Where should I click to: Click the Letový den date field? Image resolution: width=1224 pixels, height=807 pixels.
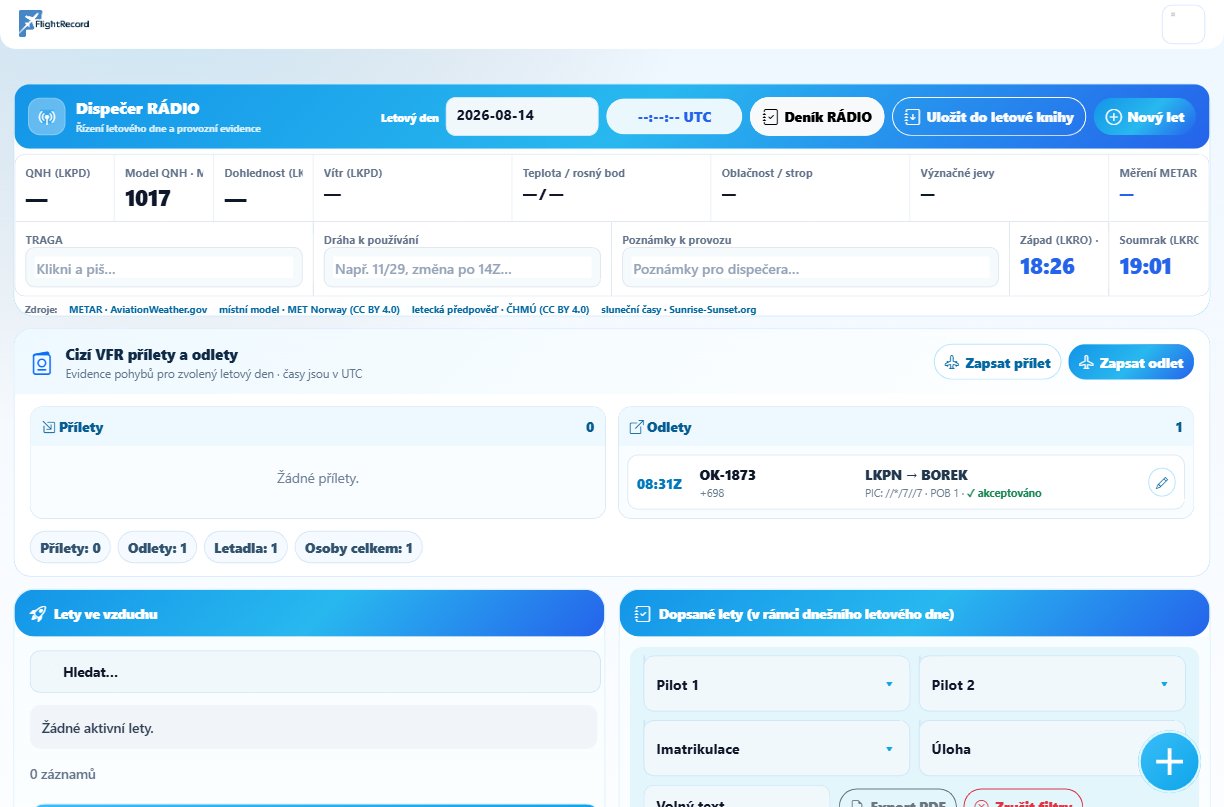coord(522,115)
